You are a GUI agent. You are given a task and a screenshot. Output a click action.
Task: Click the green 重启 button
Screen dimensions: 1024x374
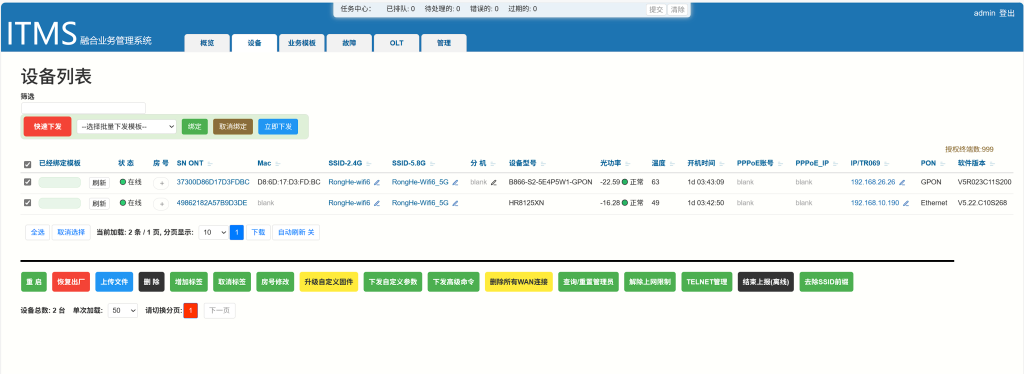(34, 282)
